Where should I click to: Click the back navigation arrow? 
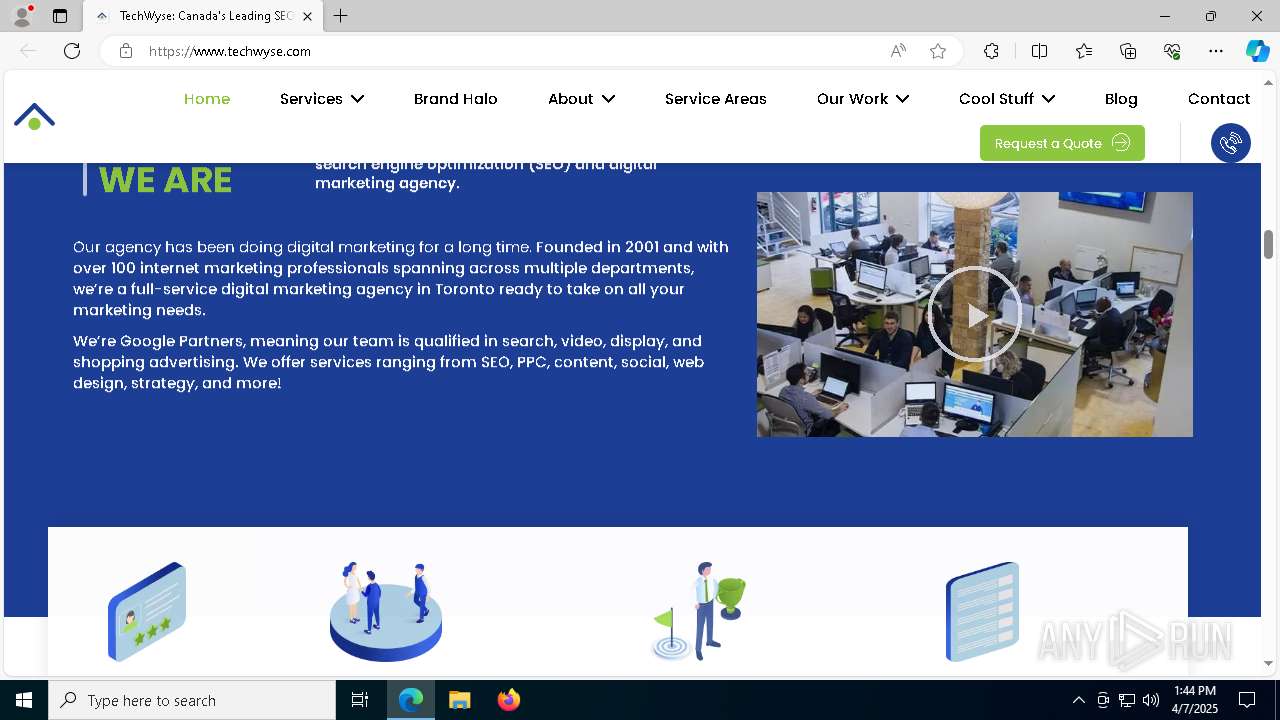pos(28,51)
